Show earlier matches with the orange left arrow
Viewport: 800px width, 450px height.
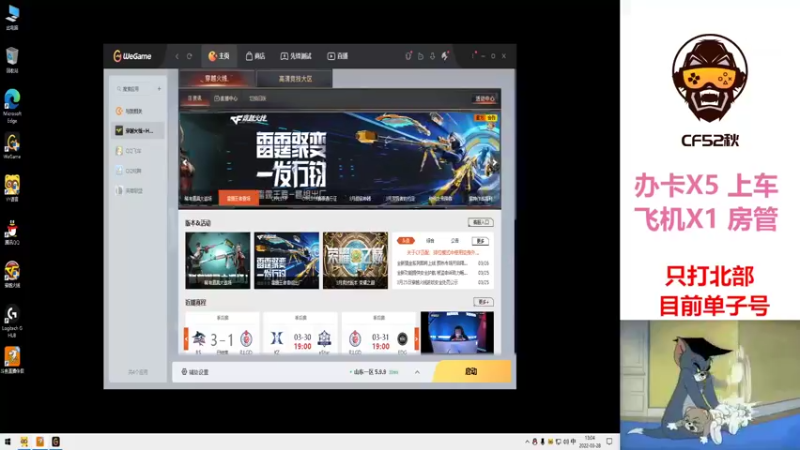tap(186, 339)
